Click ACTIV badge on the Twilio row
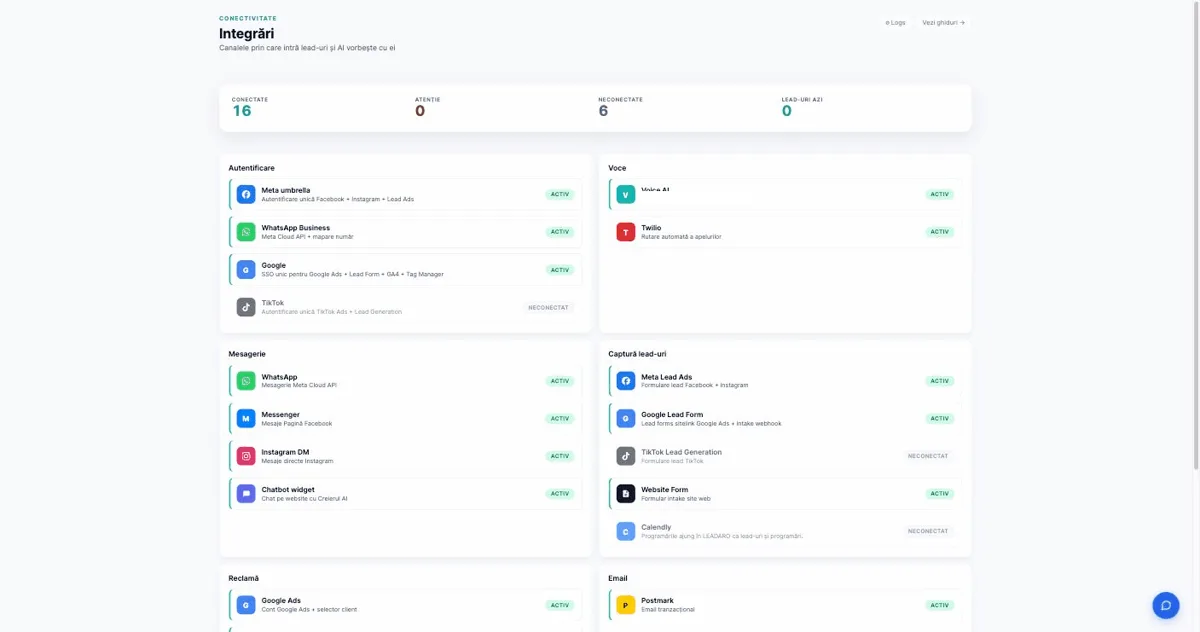Viewport: 1200px width, 632px height. tap(940, 232)
